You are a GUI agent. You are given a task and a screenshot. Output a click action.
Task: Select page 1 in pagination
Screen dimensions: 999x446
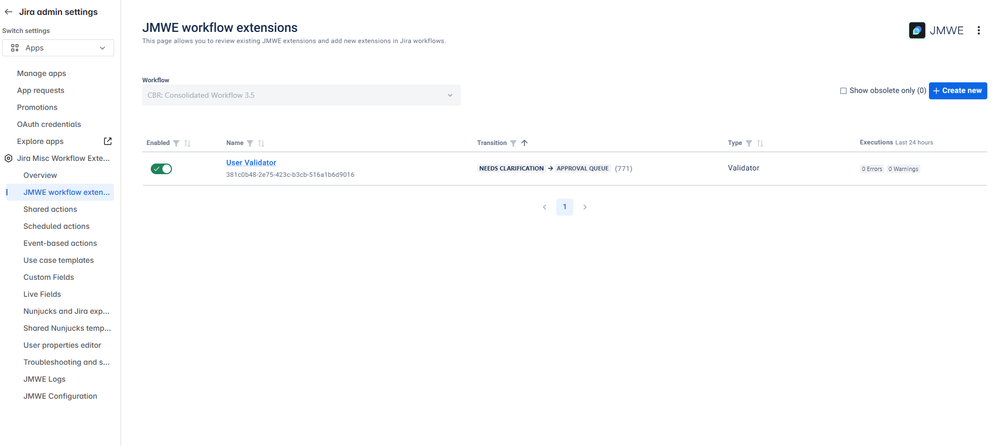tap(564, 207)
